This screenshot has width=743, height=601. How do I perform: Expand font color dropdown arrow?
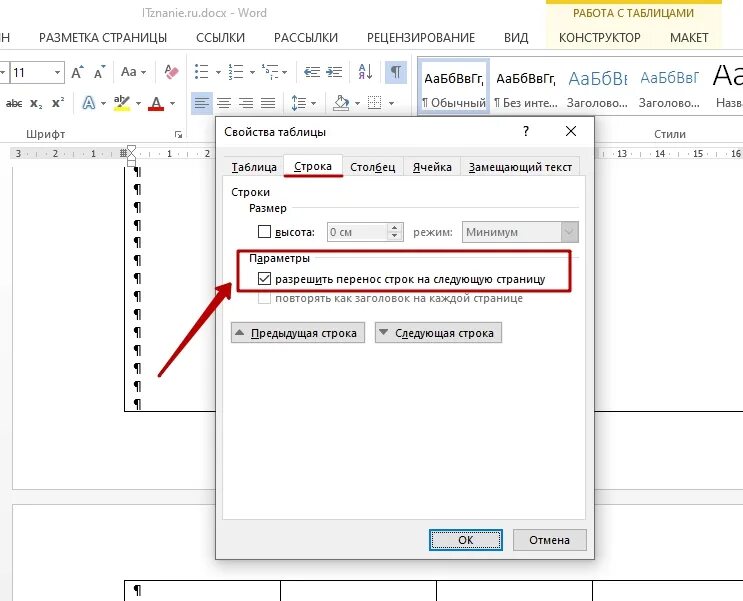pyautogui.click(x=172, y=103)
